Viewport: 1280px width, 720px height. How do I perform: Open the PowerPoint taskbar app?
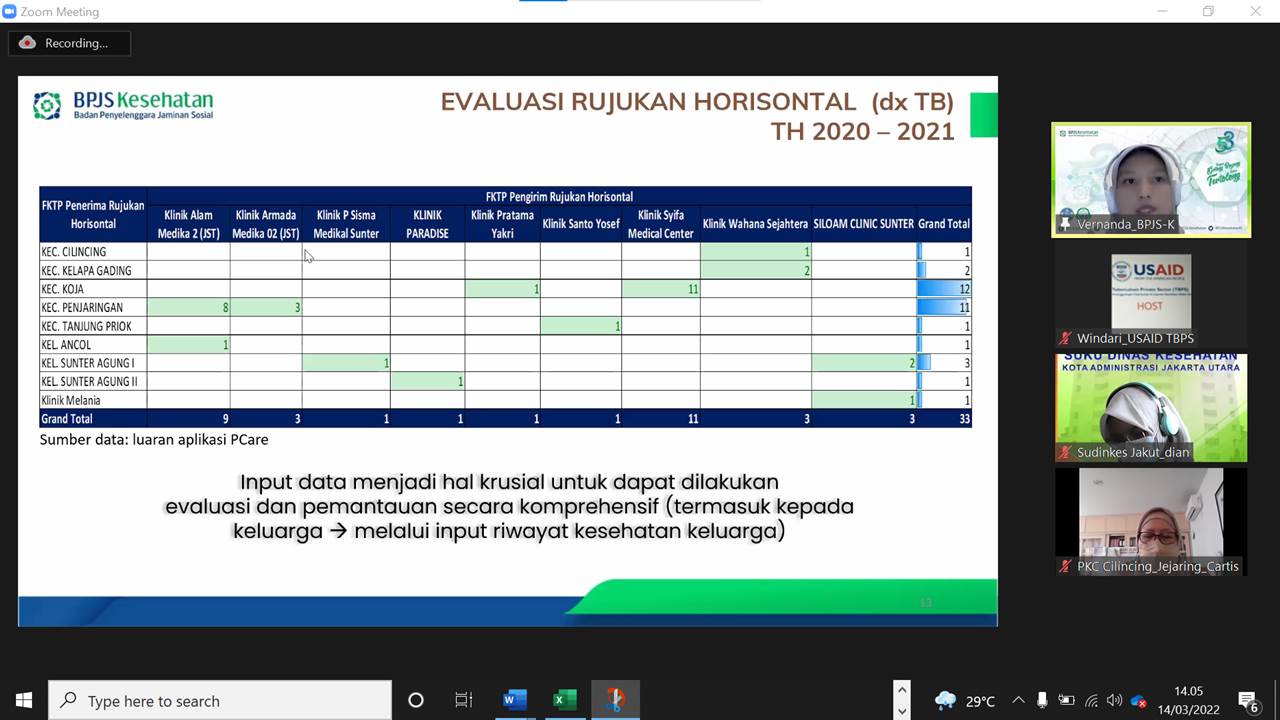[615, 700]
